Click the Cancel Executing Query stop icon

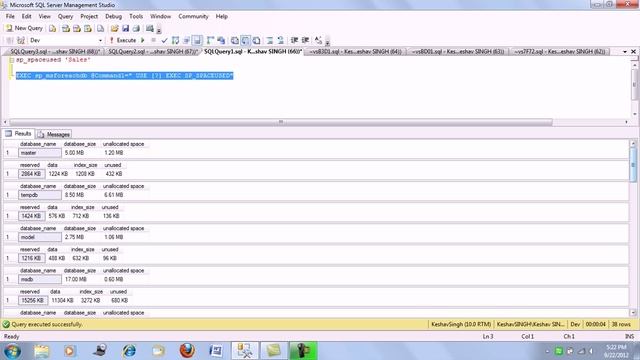click(x=153, y=40)
